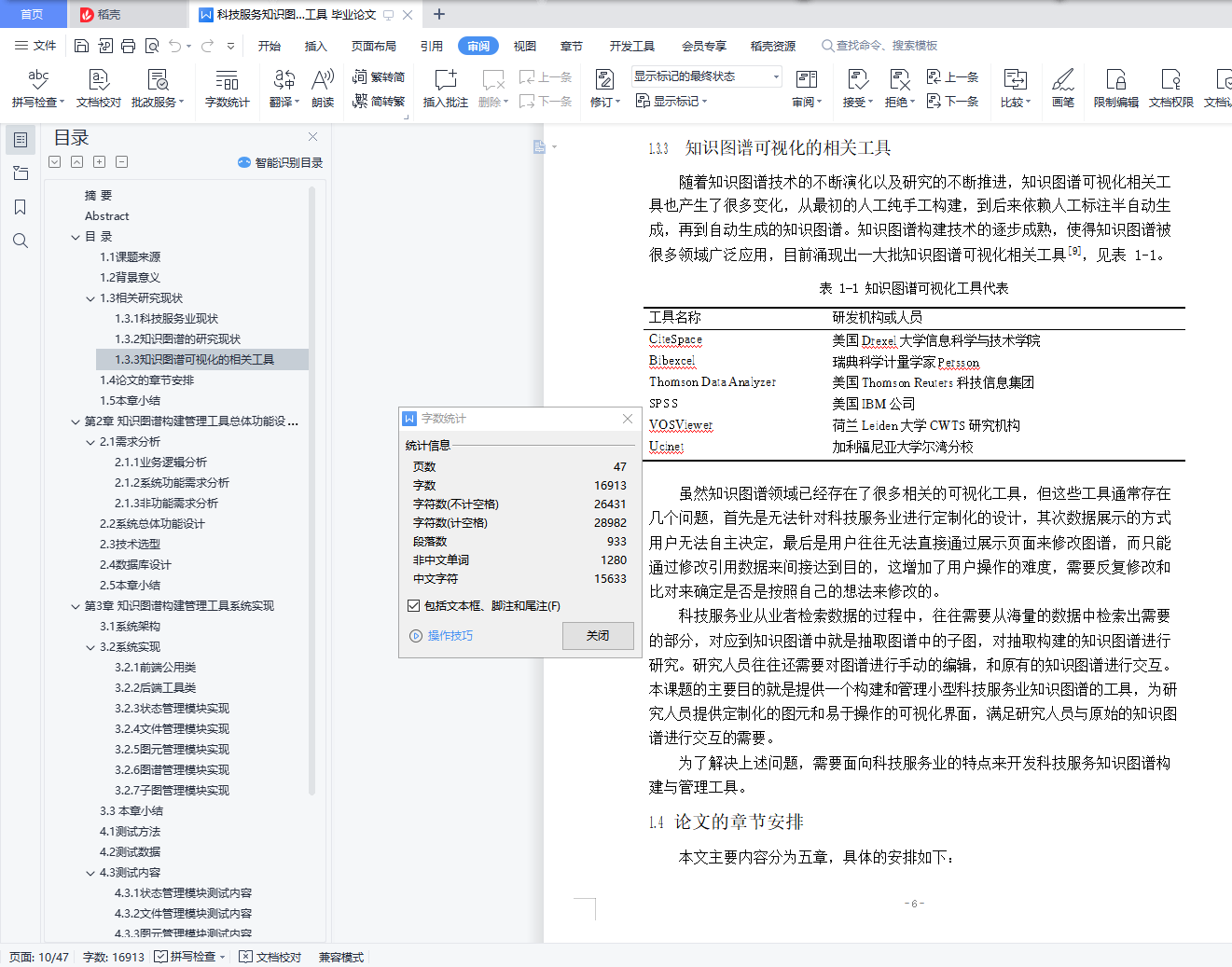
Task: Select 1.4论文的章节安排 in the outline
Action: pos(147,380)
